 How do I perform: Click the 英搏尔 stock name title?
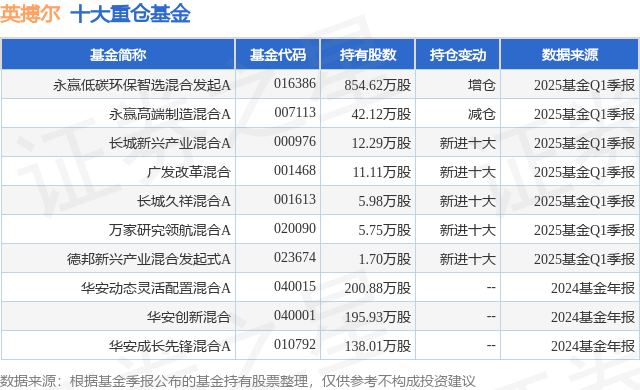click(x=31, y=14)
